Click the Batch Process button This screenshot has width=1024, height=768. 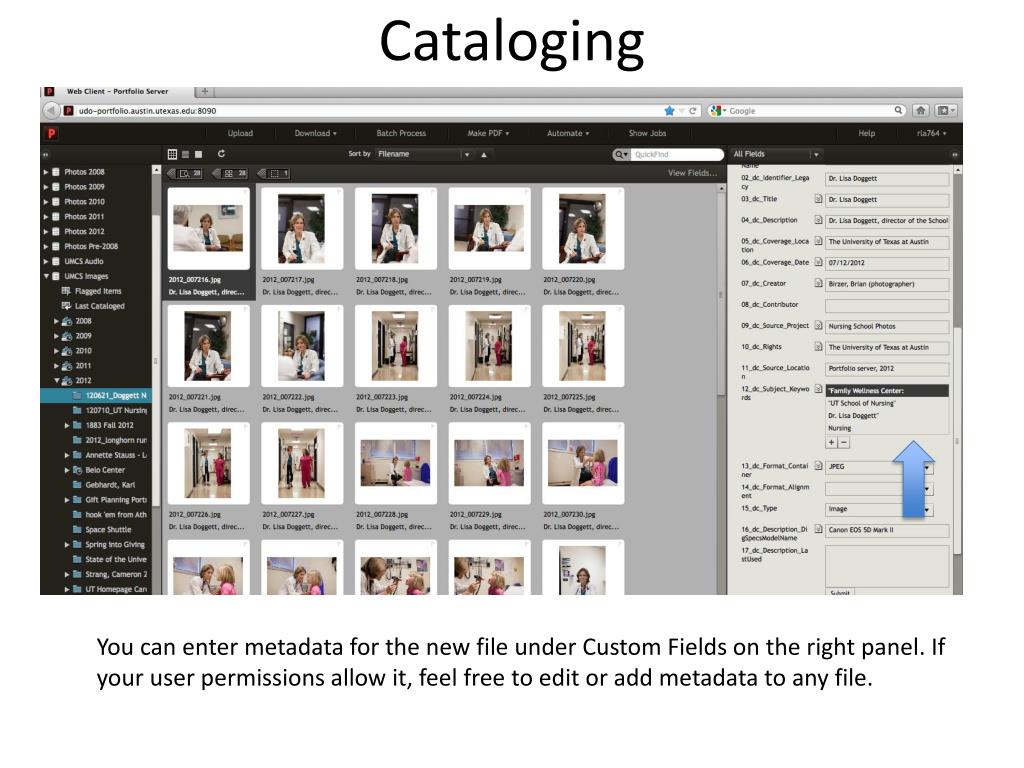[401, 133]
